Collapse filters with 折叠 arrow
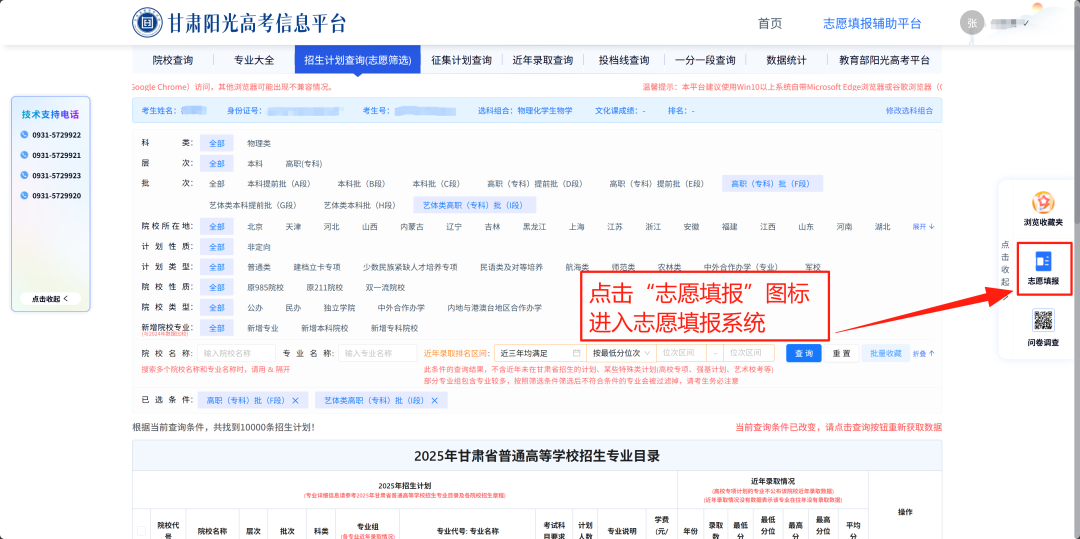 point(924,353)
